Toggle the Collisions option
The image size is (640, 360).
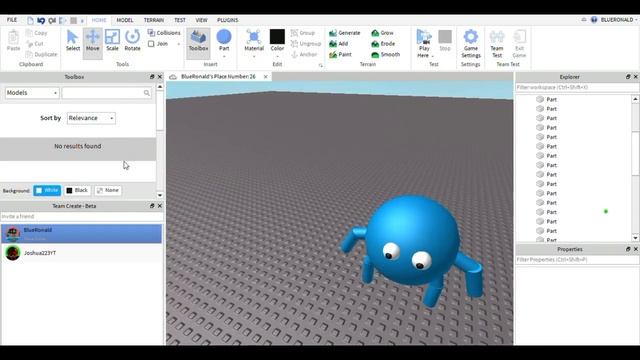(x=164, y=33)
